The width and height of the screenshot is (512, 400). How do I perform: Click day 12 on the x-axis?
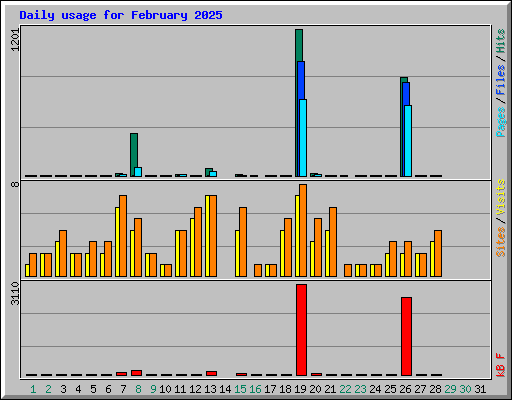point(195,389)
